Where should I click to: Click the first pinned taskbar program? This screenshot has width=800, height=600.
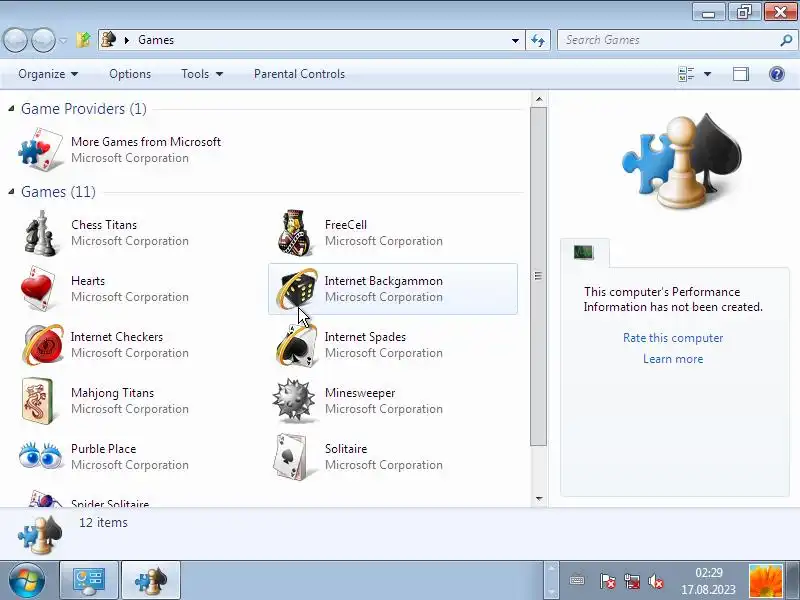click(89, 580)
